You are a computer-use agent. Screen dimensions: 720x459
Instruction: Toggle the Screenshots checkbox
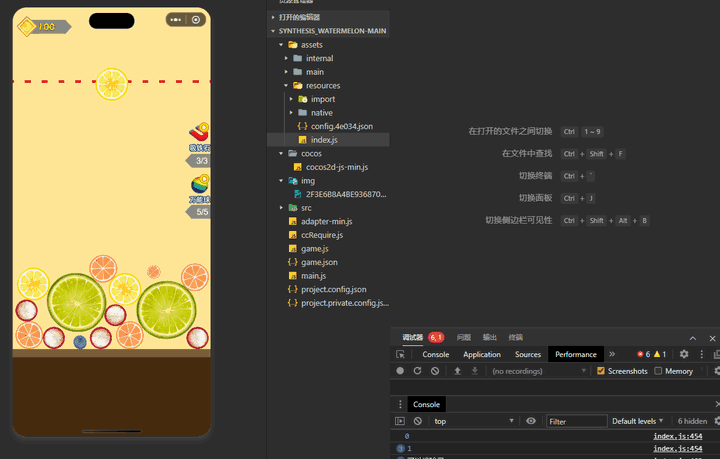(x=601, y=371)
